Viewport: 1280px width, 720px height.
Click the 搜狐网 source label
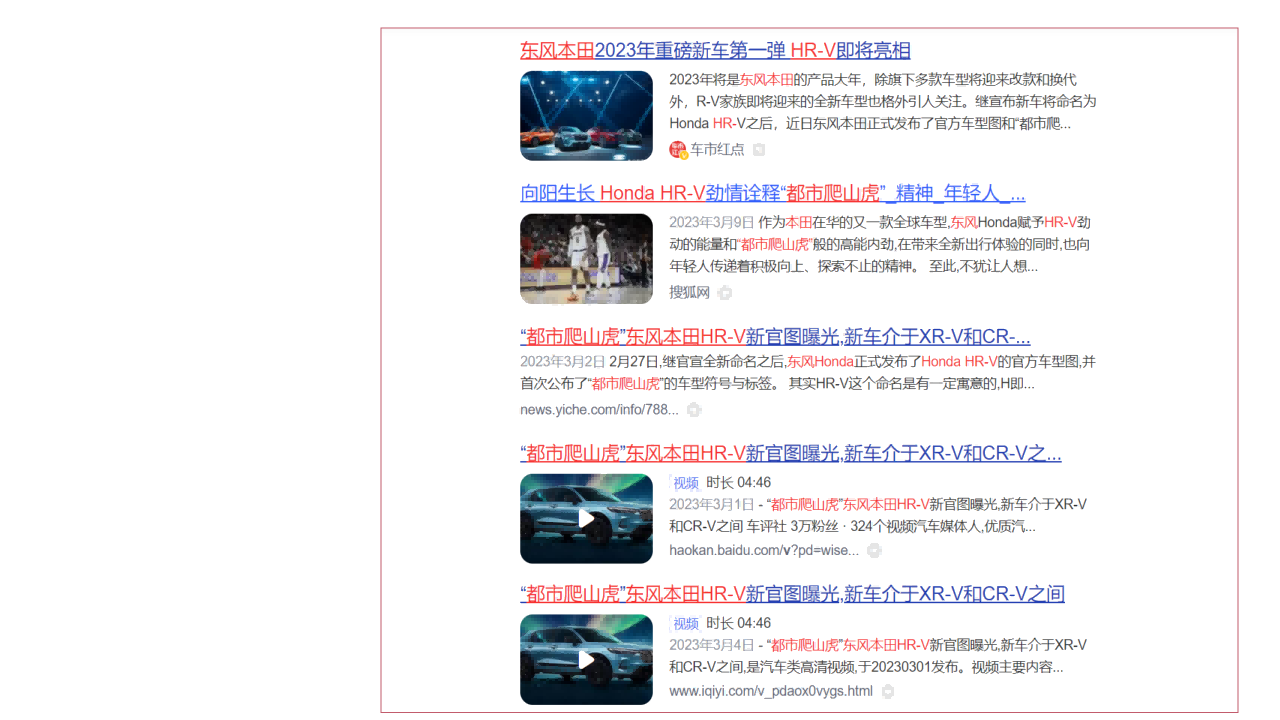point(689,292)
